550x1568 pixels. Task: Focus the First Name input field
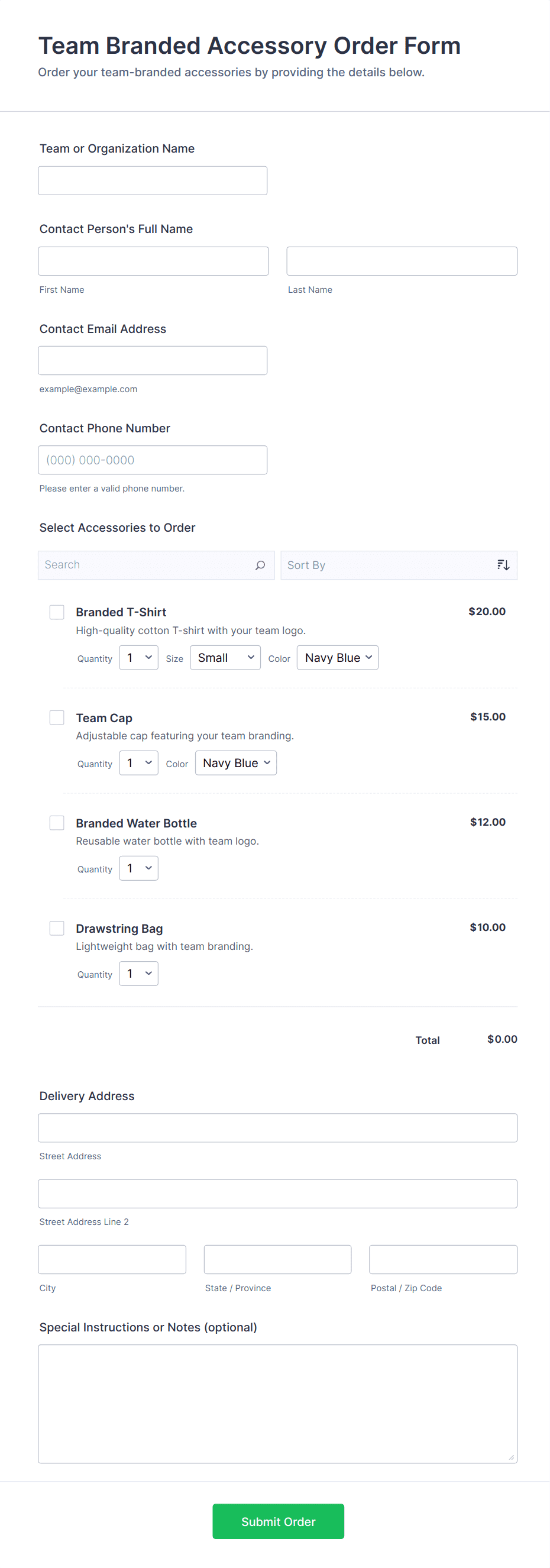pos(153,261)
